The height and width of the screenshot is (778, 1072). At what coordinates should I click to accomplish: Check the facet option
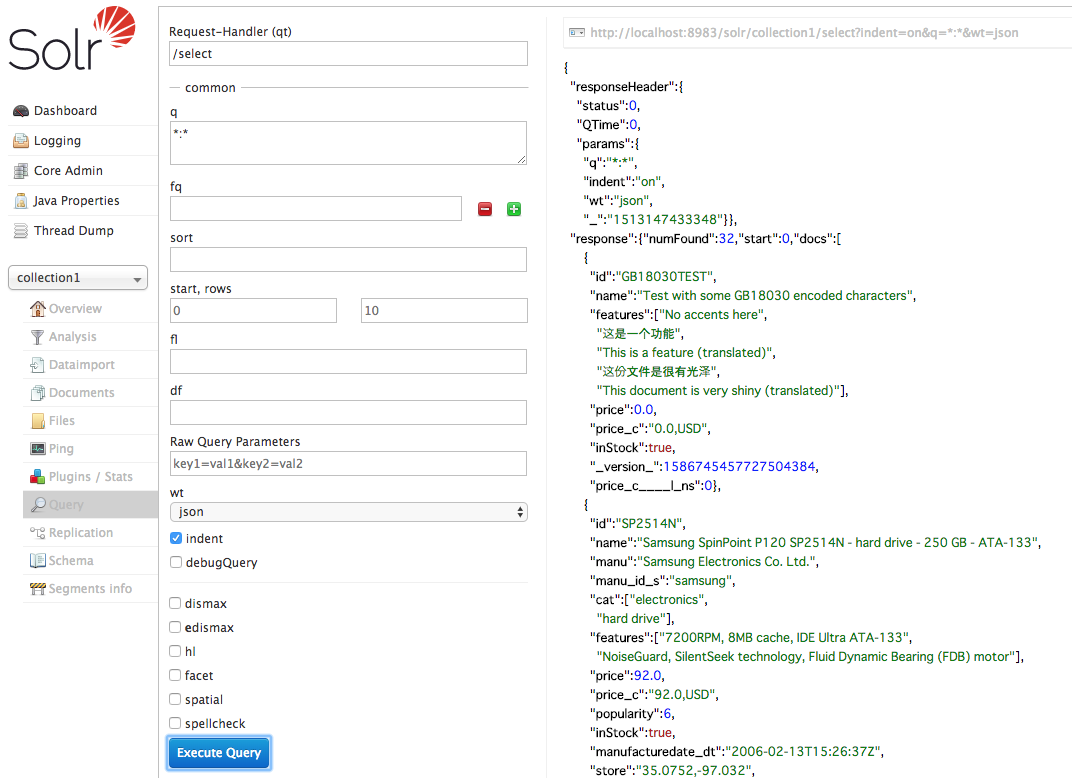[x=176, y=675]
